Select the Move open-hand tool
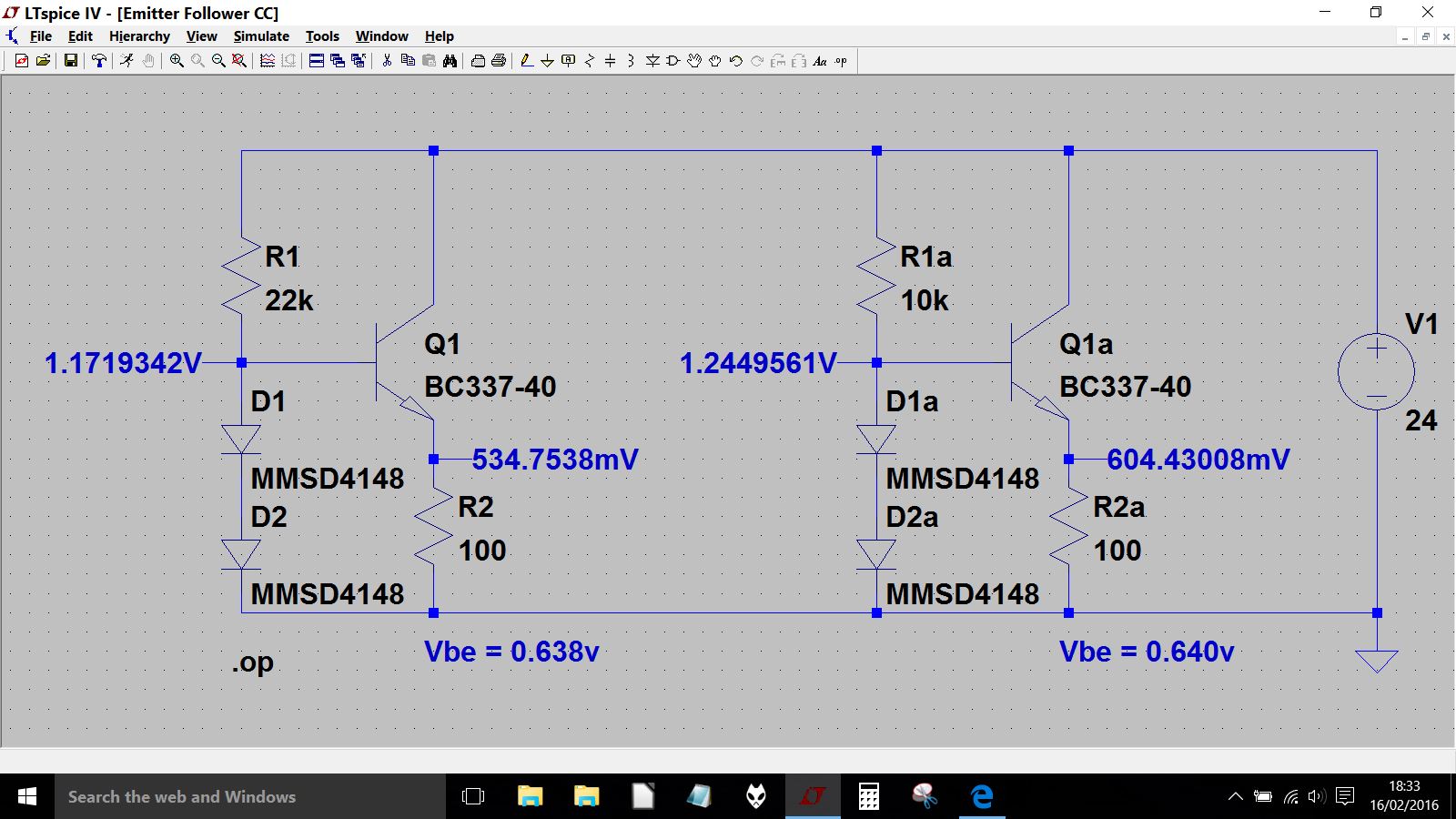 [694, 61]
